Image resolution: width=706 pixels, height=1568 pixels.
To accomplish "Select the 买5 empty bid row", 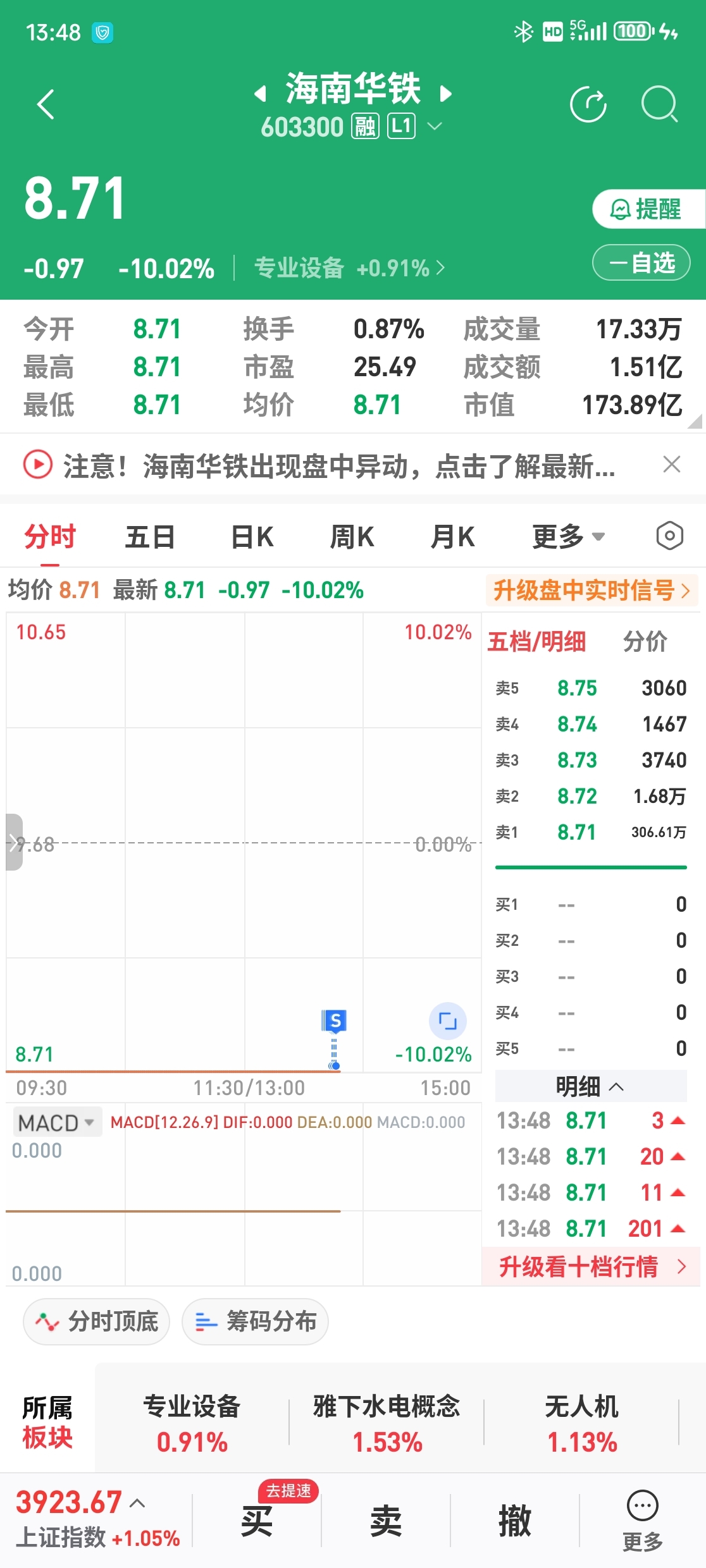I will (x=591, y=1048).
